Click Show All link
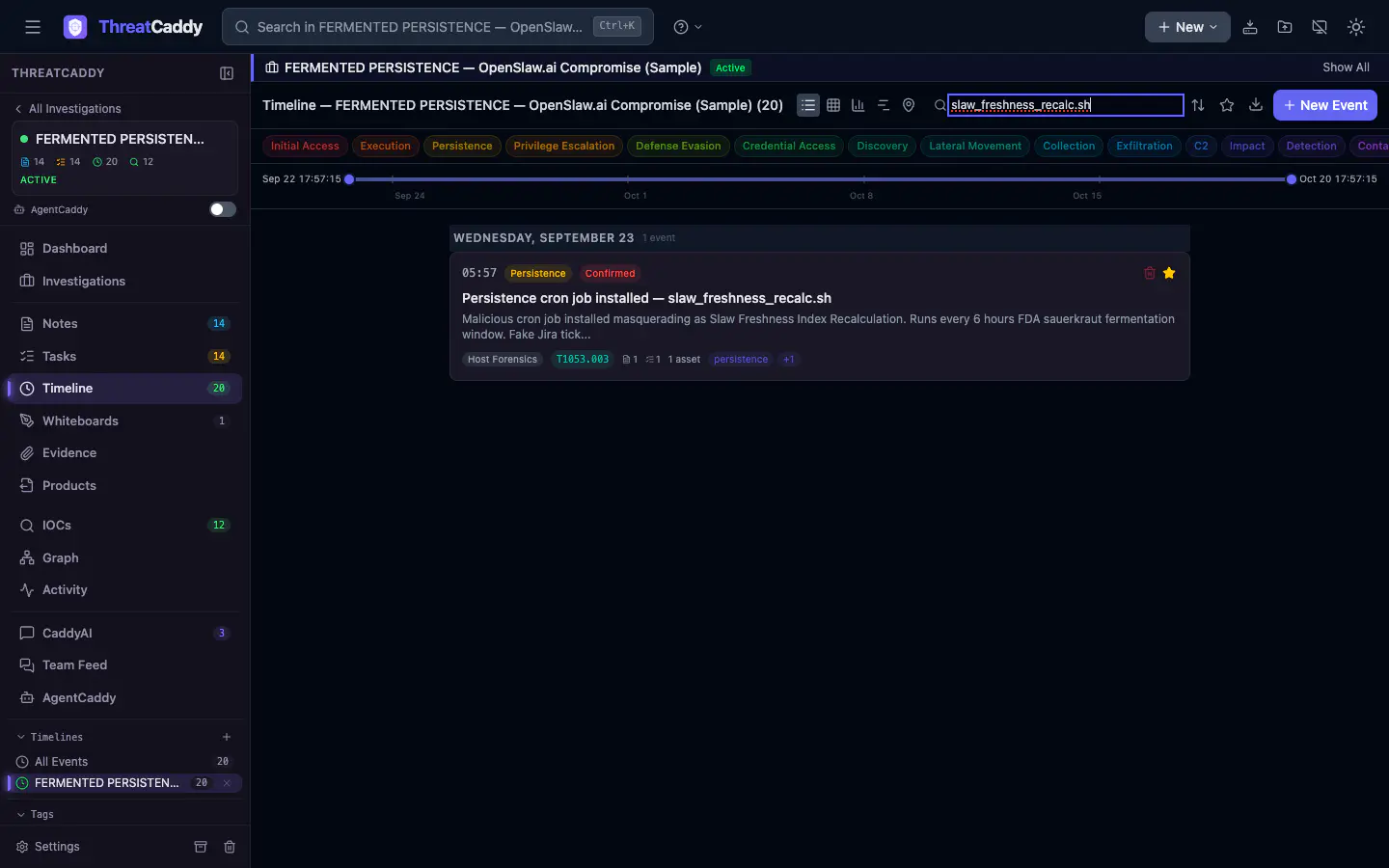The width and height of the screenshot is (1389, 868). [1346, 68]
